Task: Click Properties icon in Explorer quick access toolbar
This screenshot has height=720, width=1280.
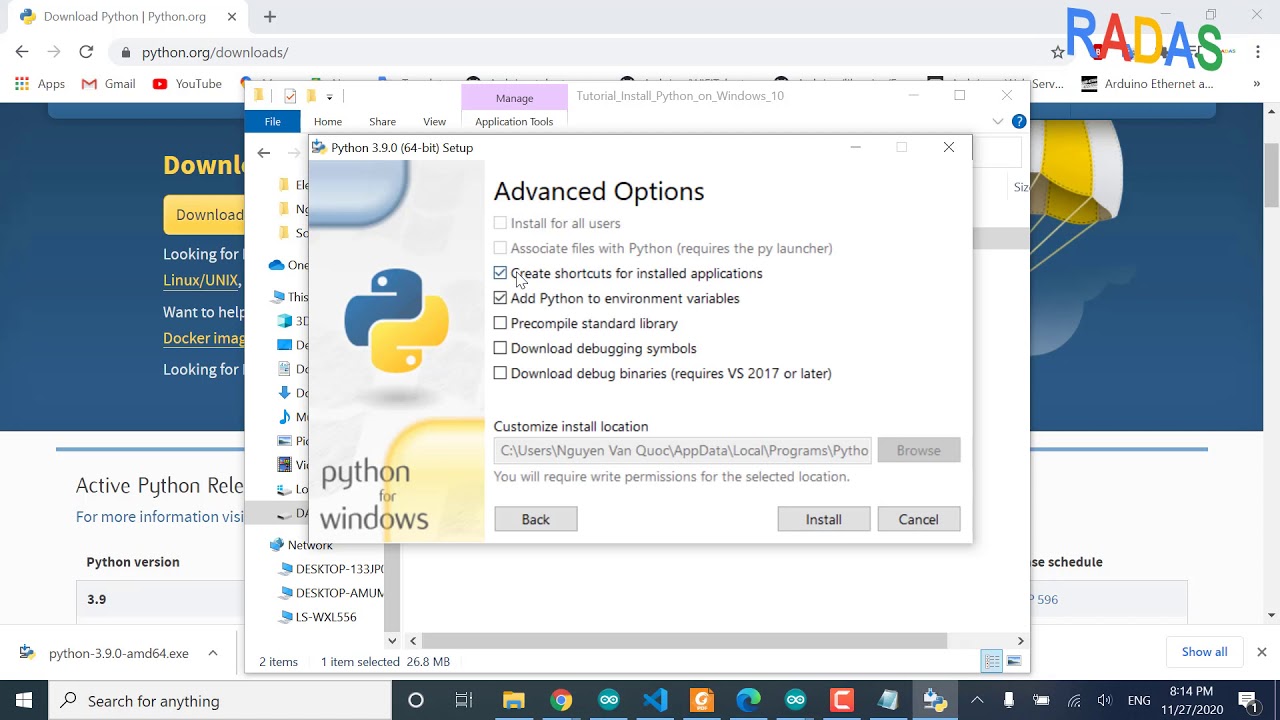Action: (x=290, y=96)
